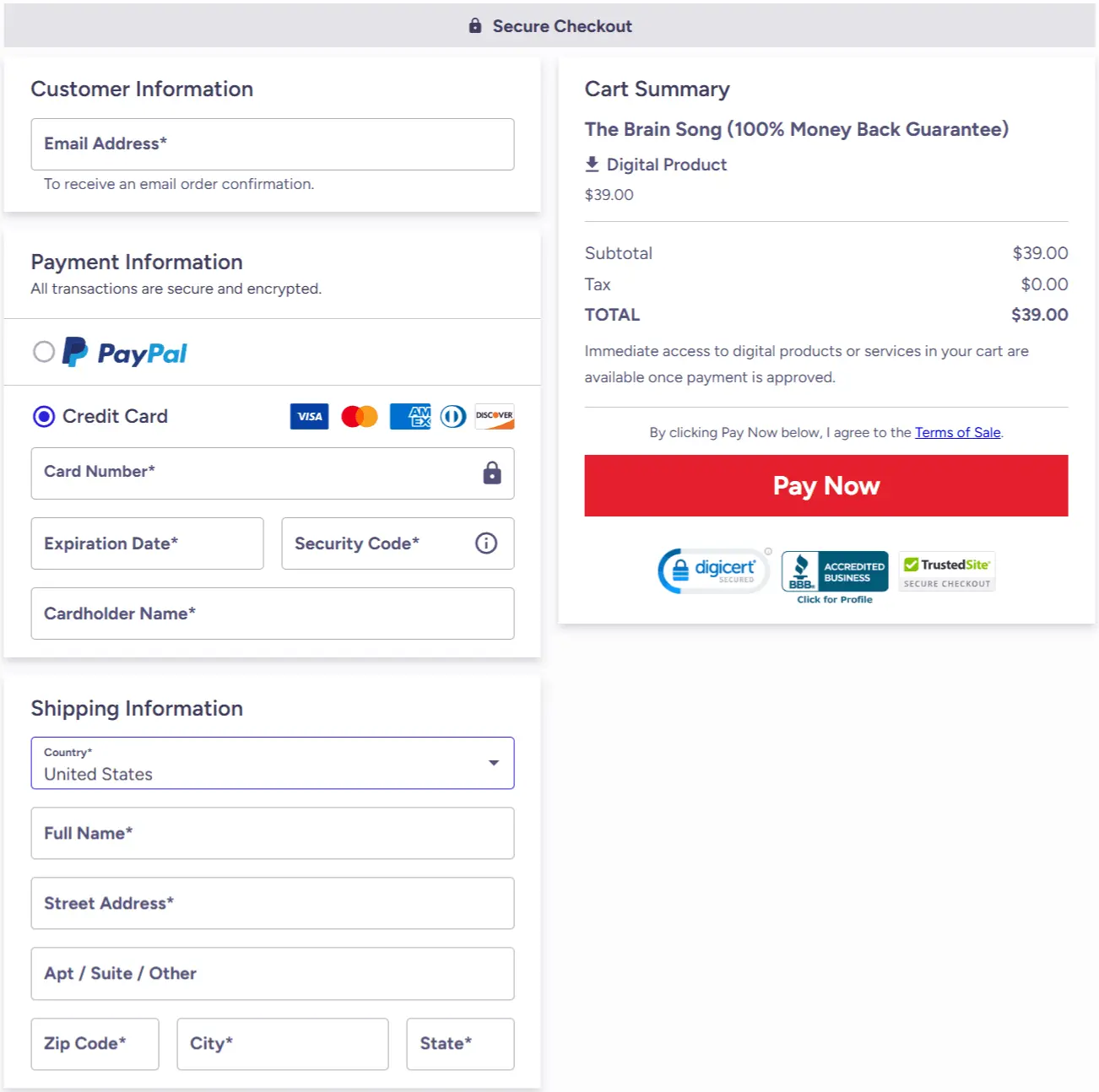Click the Discover card icon
The width and height of the screenshot is (1099, 1092).
coord(494,416)
